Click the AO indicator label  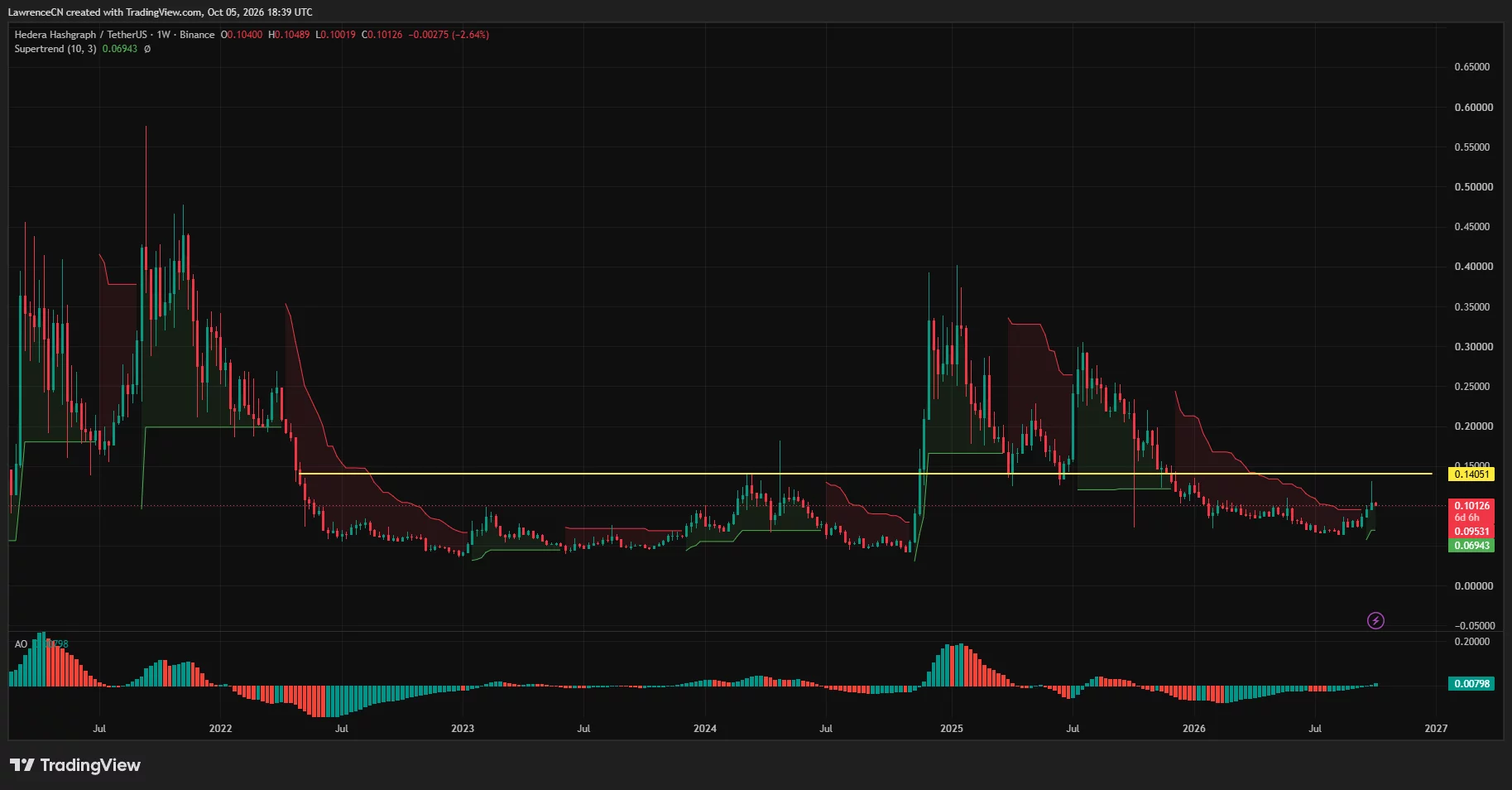(x=21, y=644)
